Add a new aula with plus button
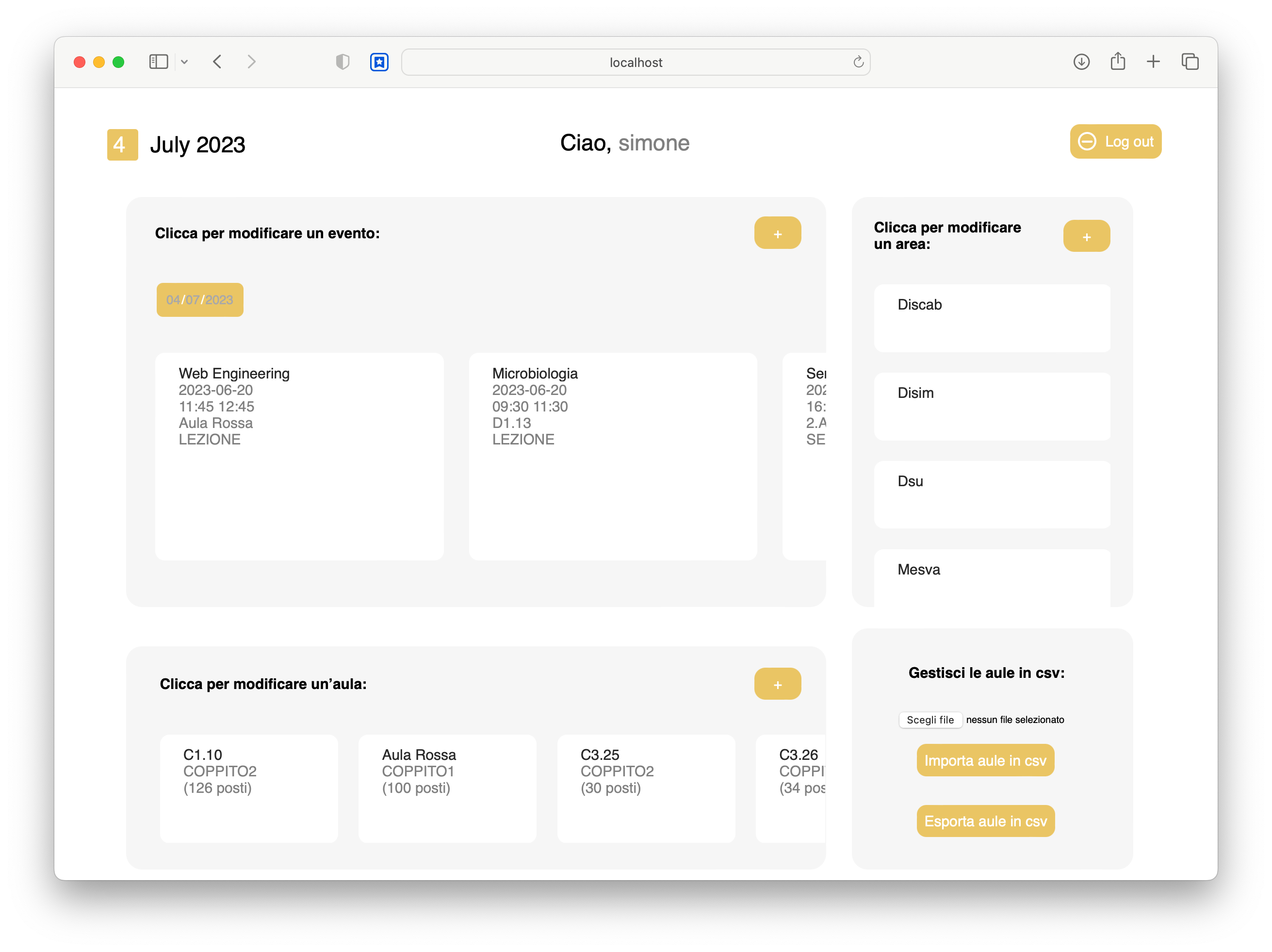1272x952 pixels. 778,684
